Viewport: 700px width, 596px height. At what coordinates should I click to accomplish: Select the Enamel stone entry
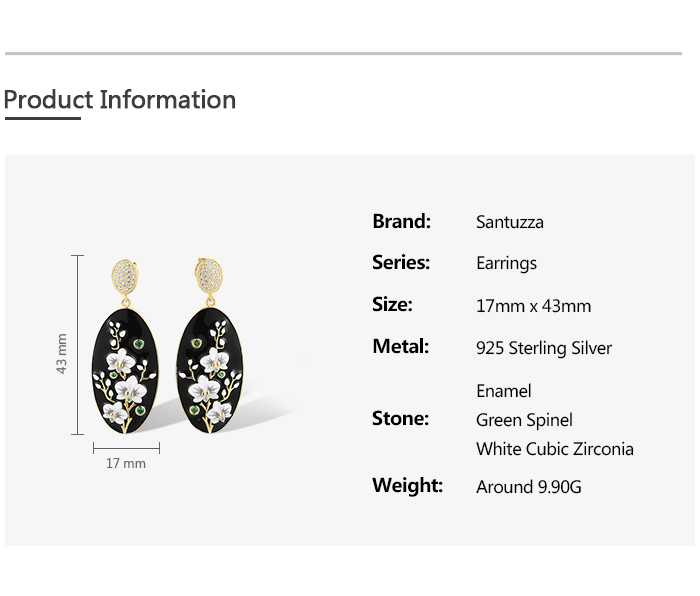tap(504, 391)
